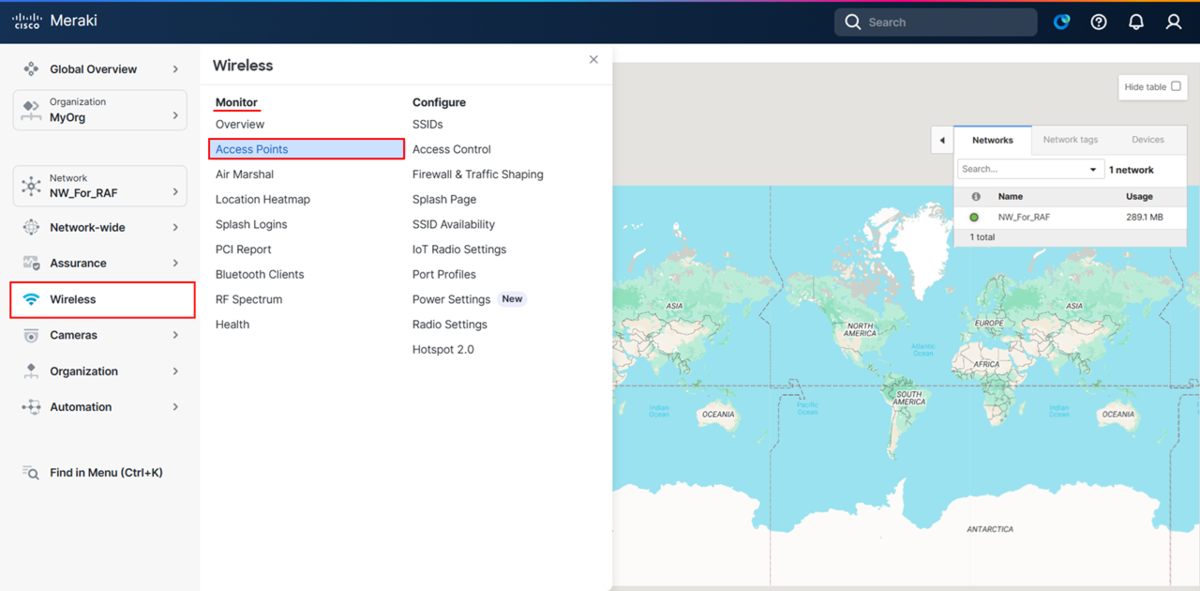Open the help question mark icon

pos(1099,22)
